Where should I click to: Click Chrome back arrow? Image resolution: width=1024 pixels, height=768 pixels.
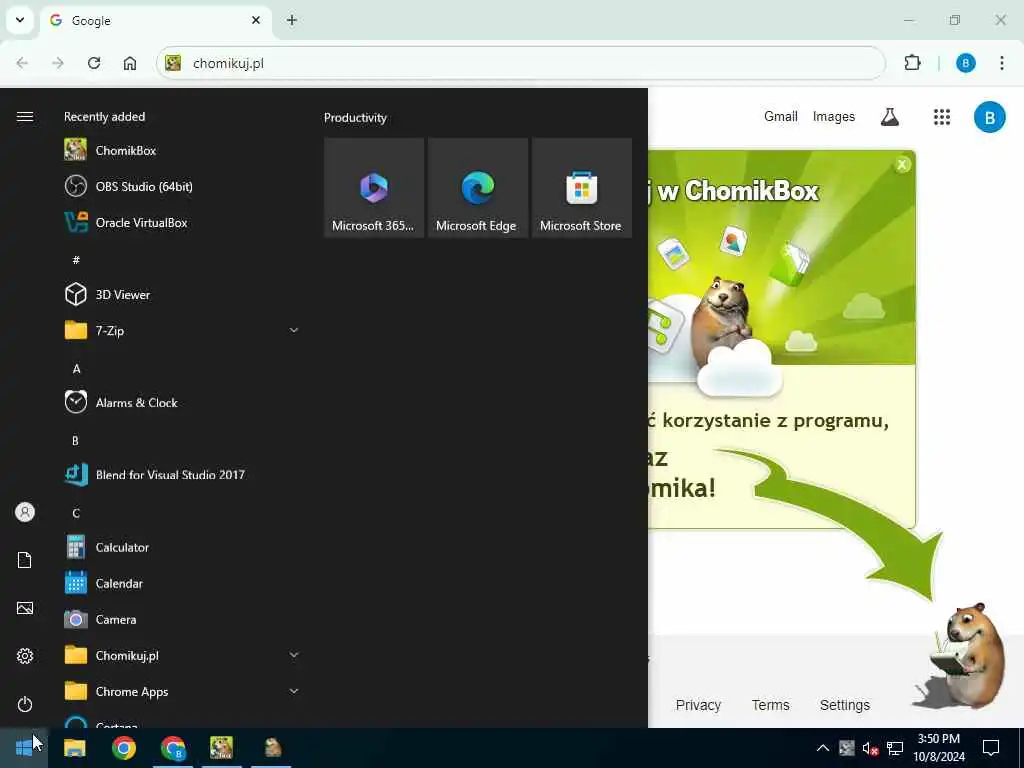(22, 63)
